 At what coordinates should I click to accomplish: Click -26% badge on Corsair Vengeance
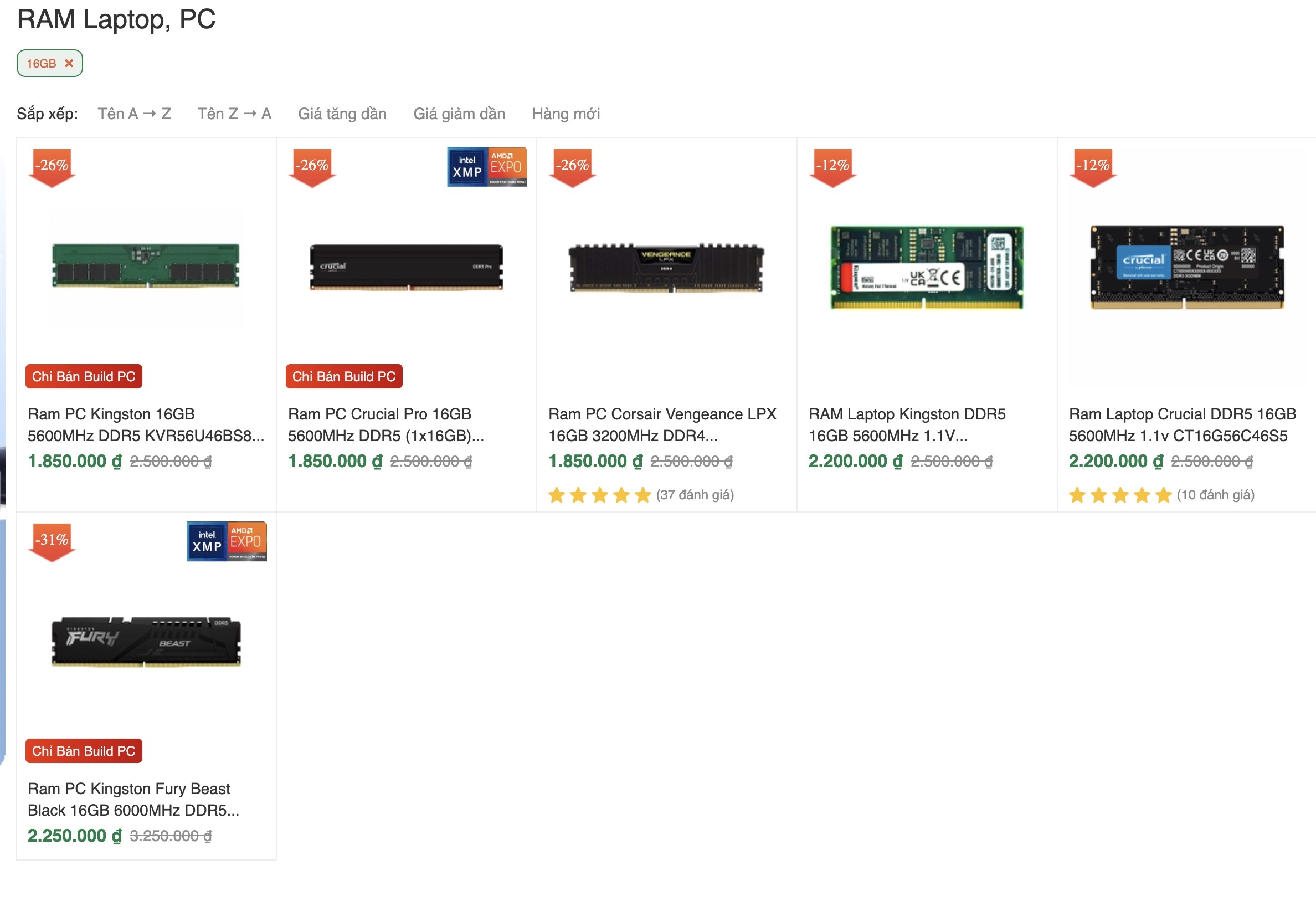click(572, 167)
